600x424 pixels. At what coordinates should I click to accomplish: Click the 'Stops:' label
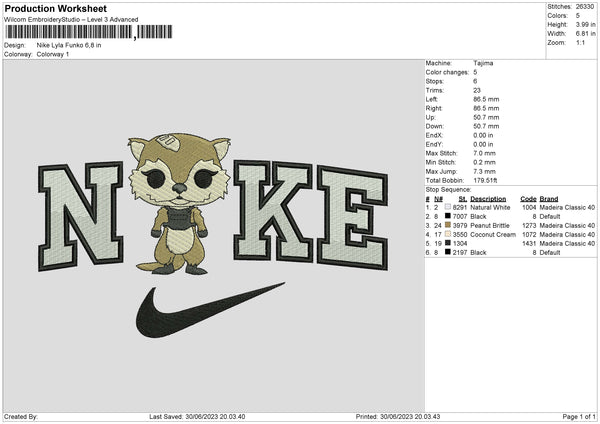pyautogui.click(x=435, y=81)
